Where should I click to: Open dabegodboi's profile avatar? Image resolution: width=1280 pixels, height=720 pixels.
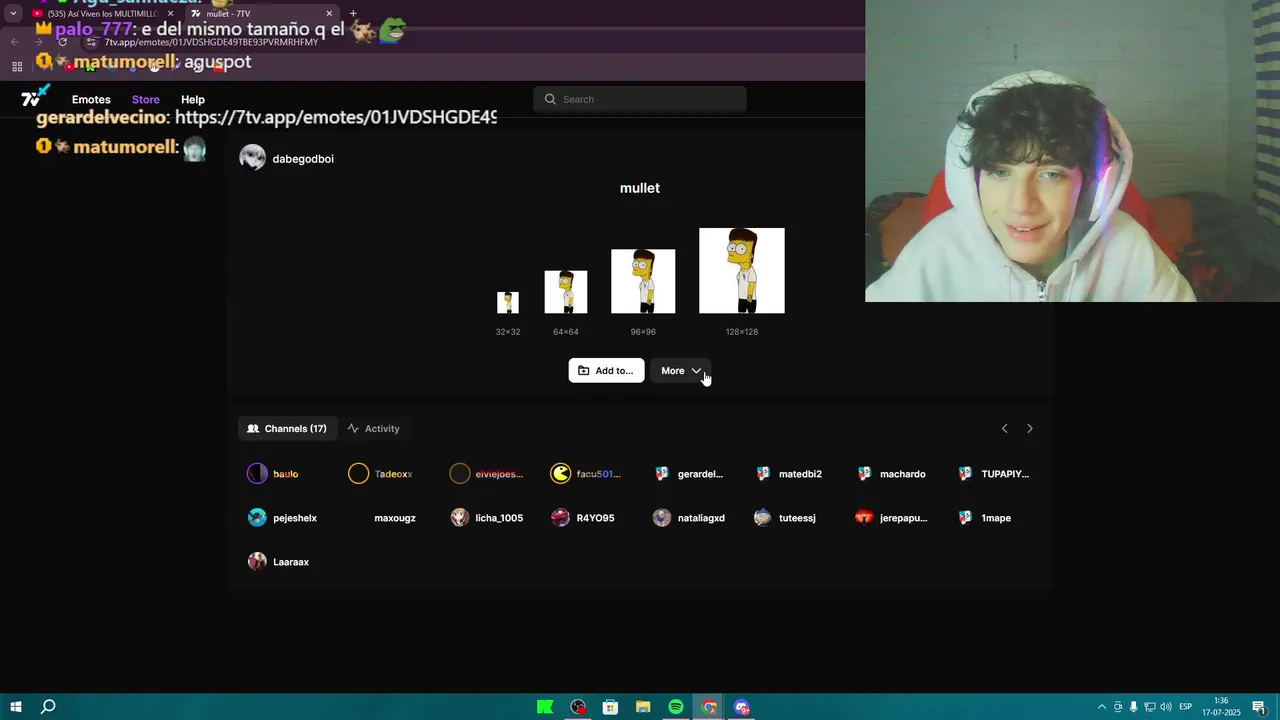coord(253,158)
